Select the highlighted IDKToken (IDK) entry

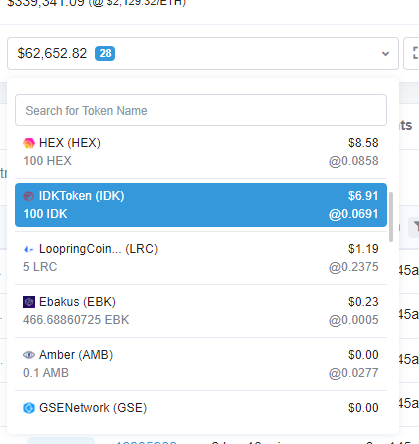point(201,205)
